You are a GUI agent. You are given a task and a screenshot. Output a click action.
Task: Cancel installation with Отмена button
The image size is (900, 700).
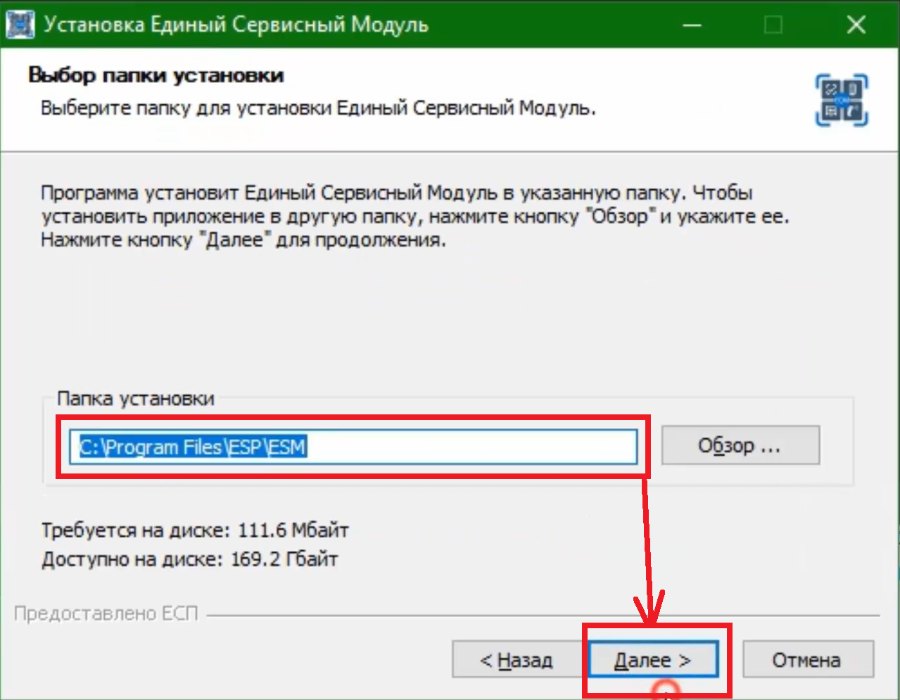[x=808, y=660]
